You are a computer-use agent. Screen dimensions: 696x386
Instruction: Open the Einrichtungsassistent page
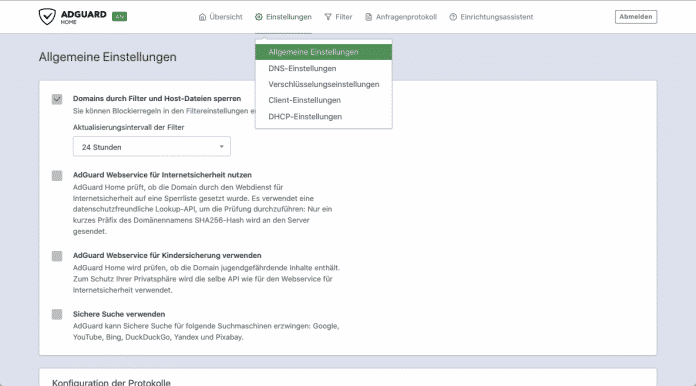(491, 17)
